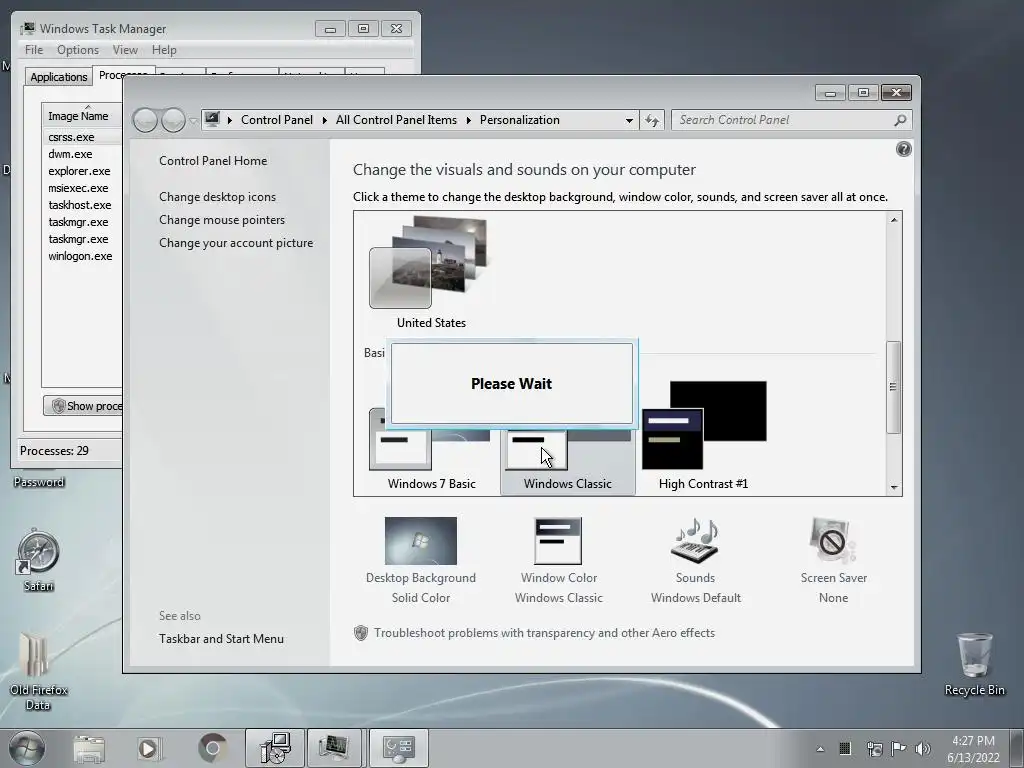Select winlogon.exe process row
The image size is (1024, 768).
(82, 256)
